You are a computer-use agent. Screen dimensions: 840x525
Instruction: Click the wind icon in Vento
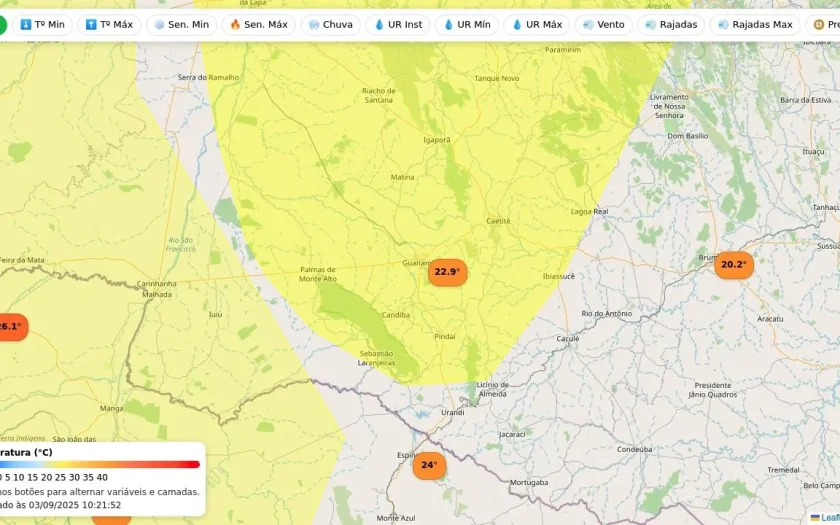pyautogui.click(x=588, y=25)
